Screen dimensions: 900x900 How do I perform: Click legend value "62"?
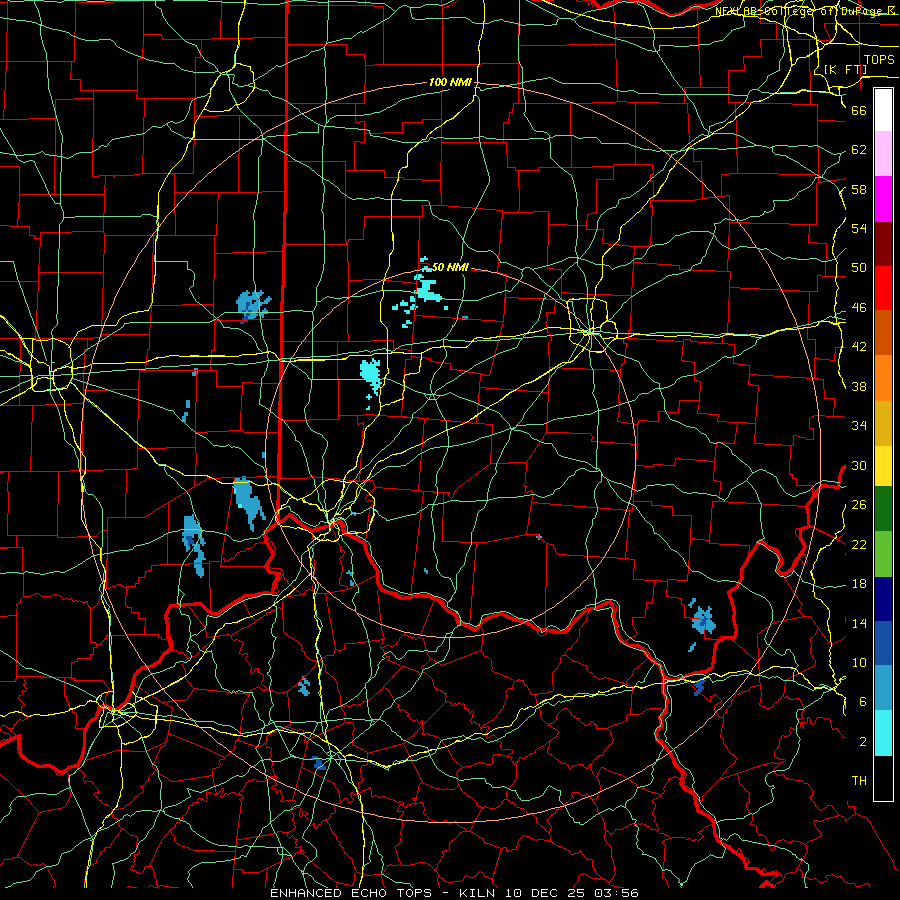pyautogui.click(x=859, y=149)
